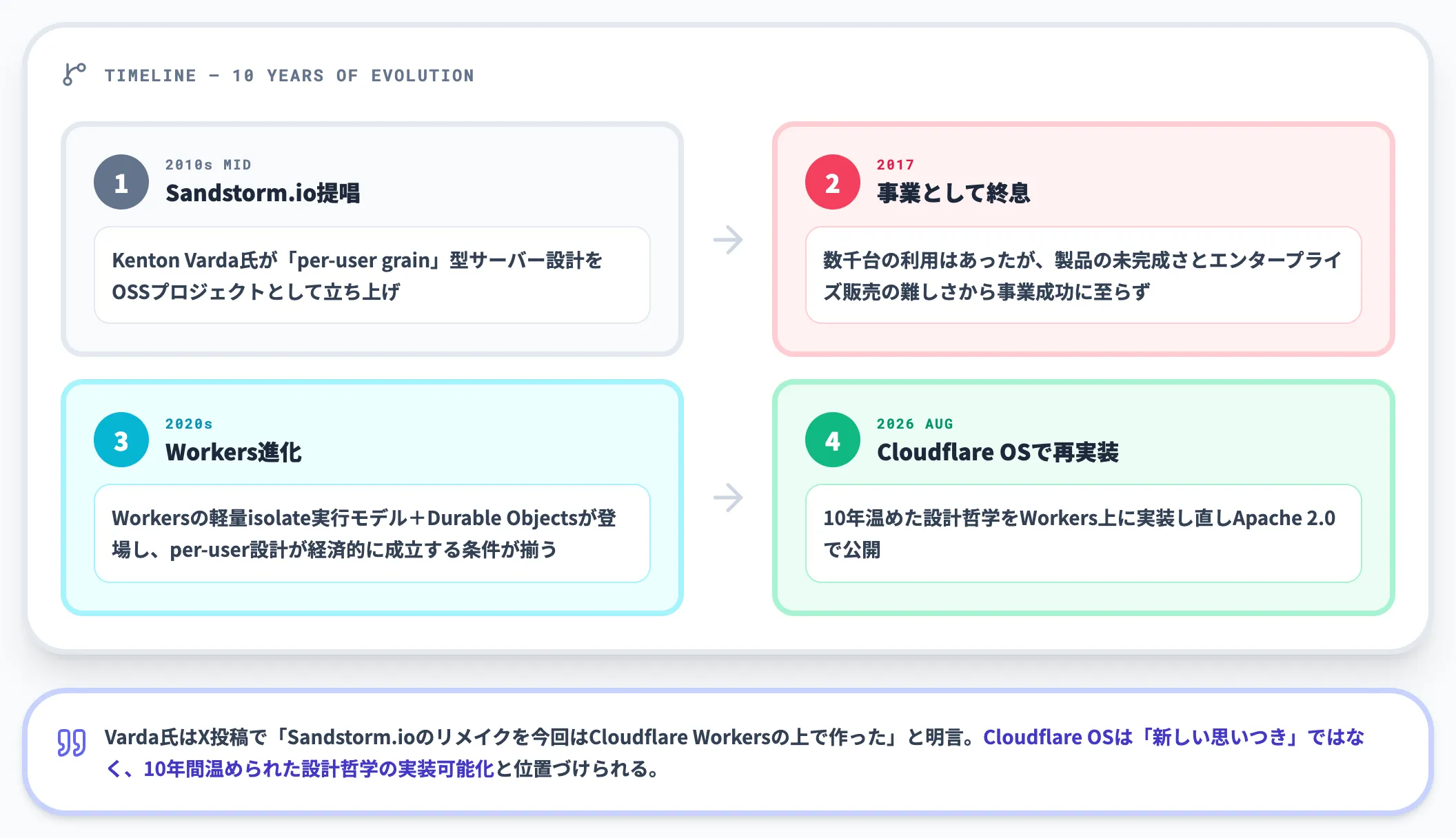Click the '2026 AUG' date label
Image resolution: width=1456 pixels, height=838 pixels.
click(915, 424)
